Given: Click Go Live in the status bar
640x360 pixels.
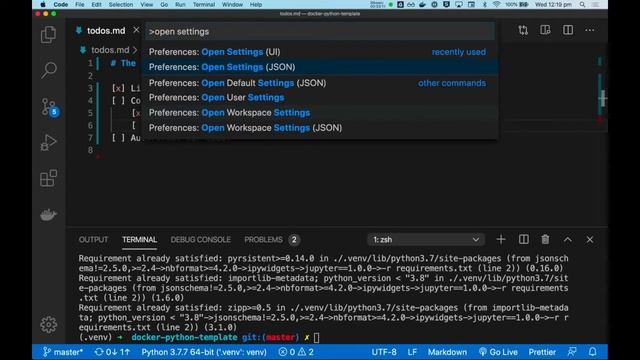Looking at the screenshot, I should tap(498, 352).
